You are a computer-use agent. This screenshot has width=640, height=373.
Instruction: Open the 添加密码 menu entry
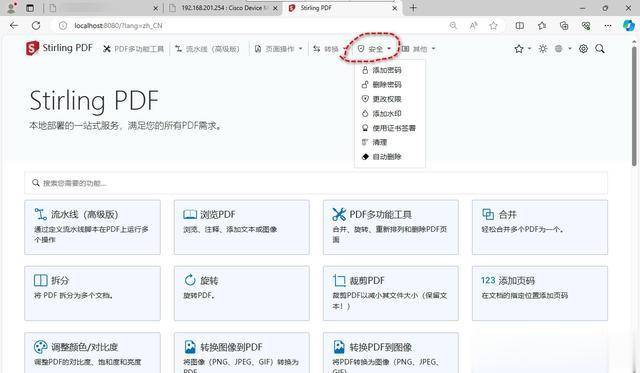click(382, 70)
